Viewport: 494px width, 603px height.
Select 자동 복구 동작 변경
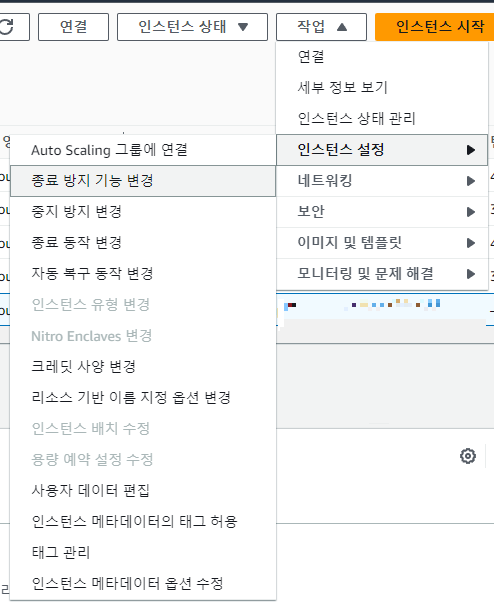point(143,274)
